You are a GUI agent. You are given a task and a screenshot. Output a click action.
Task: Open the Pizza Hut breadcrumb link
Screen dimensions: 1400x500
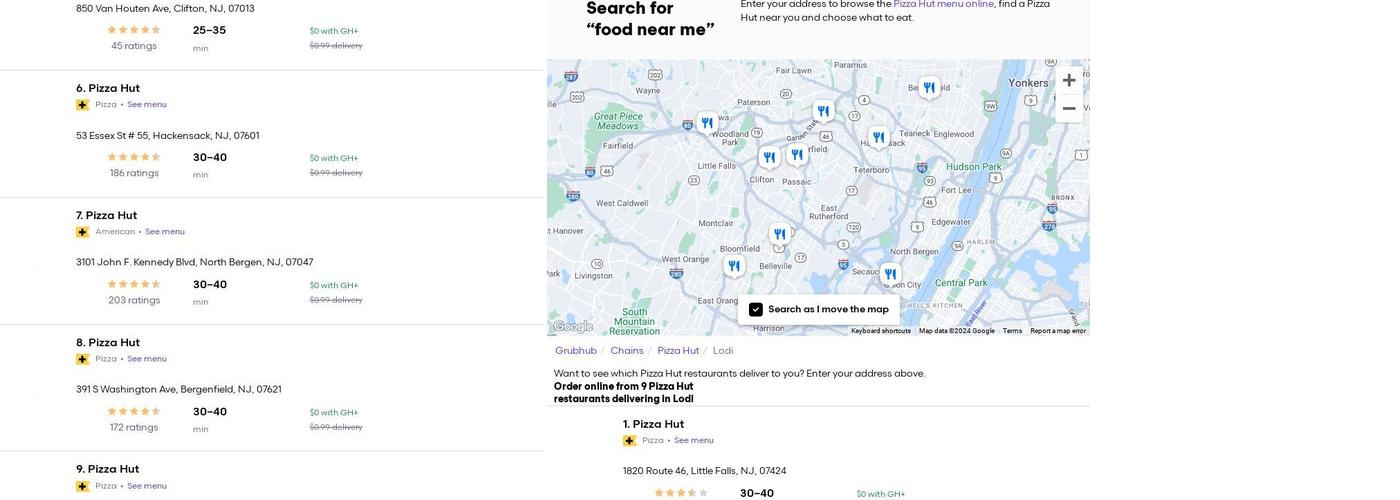pyautogui.click(x=678, y=351)
